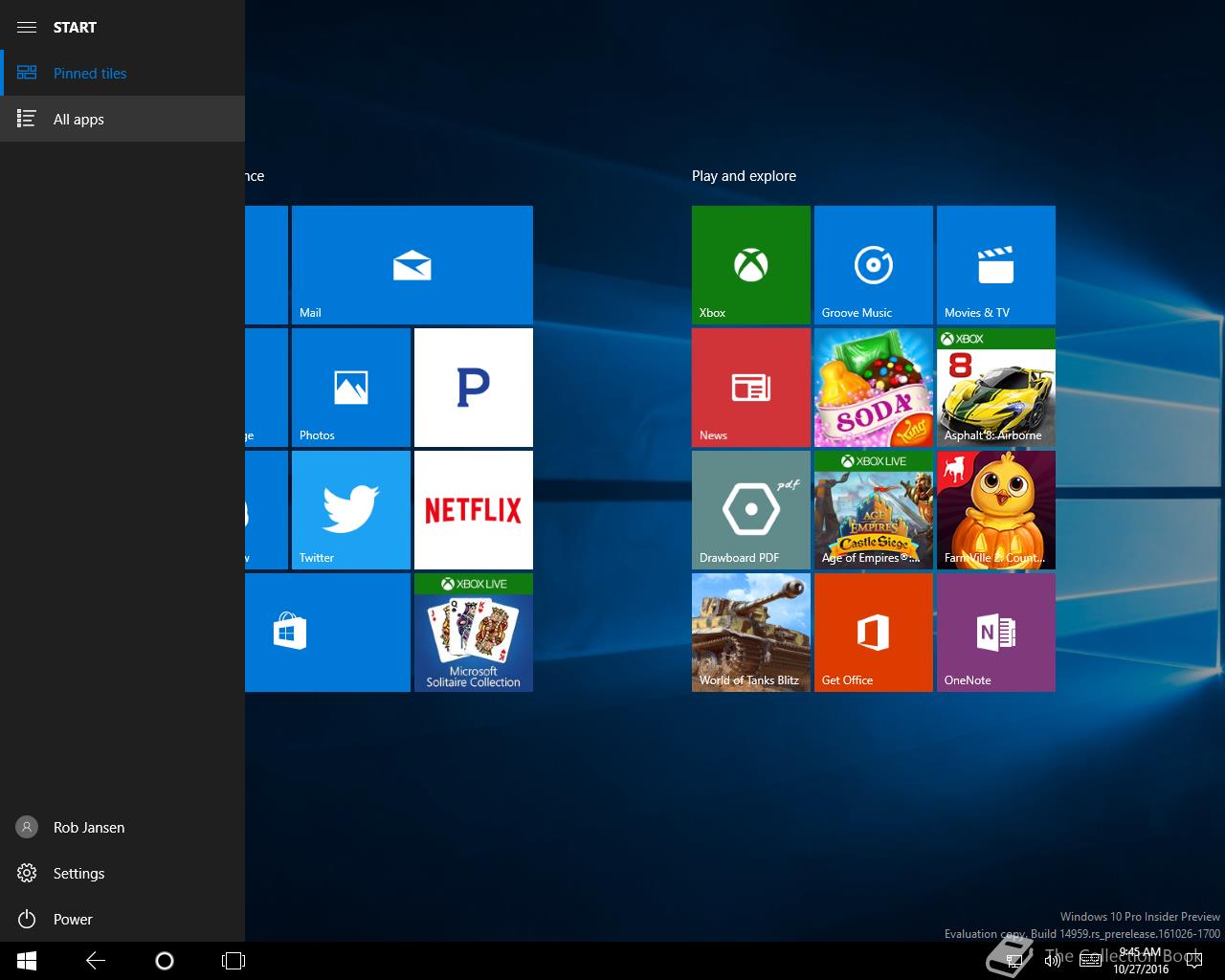Open World of Tanks Blitz tile
This screenshot has height=980, width=1225.
coord(751,633)
